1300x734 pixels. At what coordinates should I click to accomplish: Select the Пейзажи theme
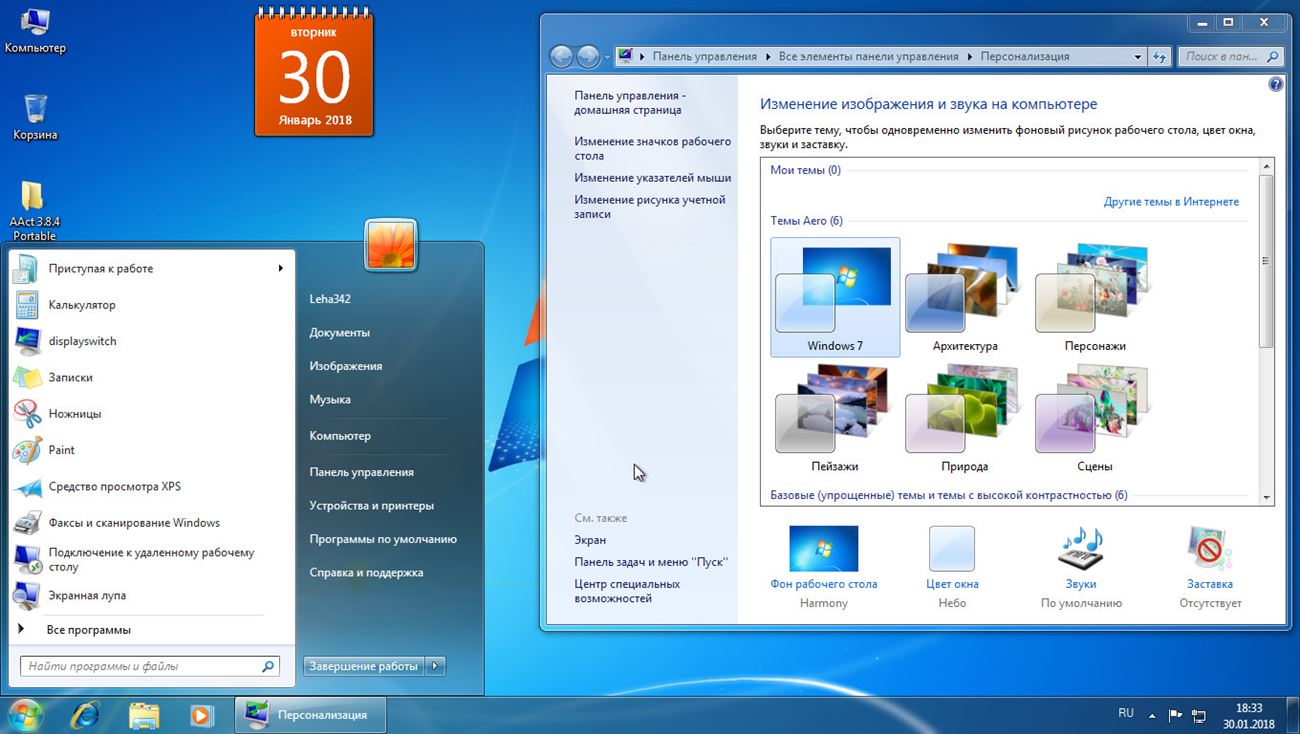click(835, 418)
